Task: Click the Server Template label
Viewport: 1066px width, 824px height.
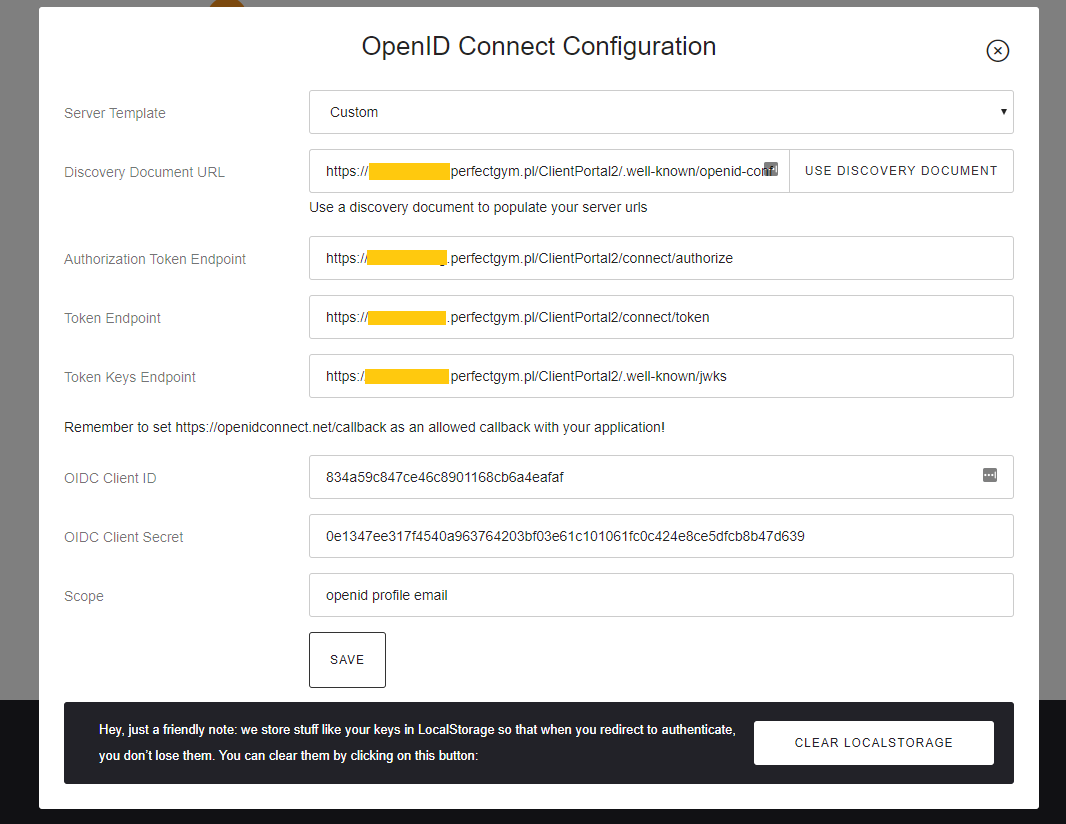Action: (115, 113)
